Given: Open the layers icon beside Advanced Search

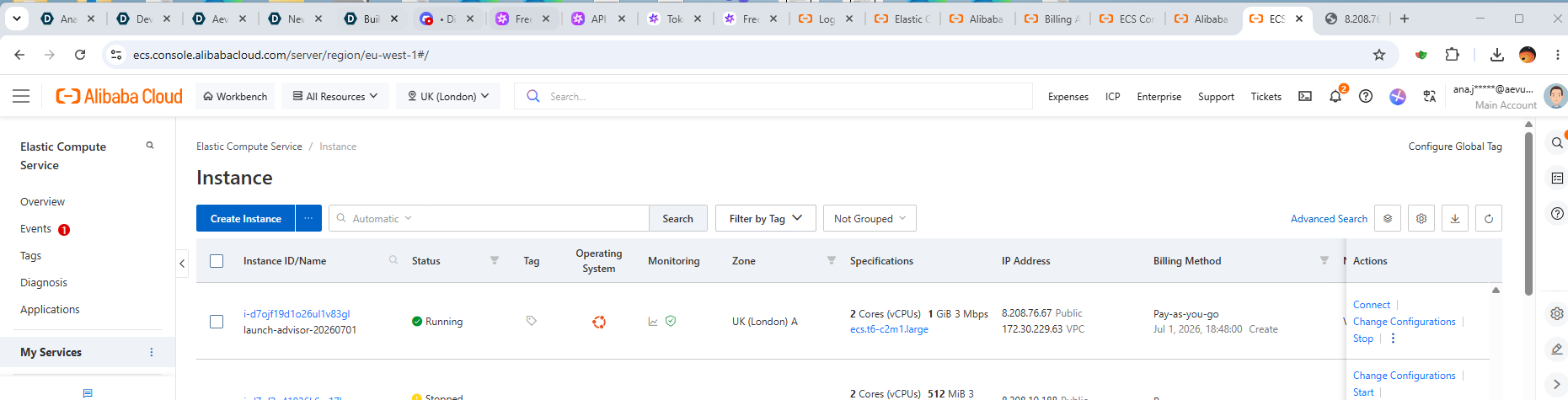Looking at the screenshot, I should [1388, 218].
